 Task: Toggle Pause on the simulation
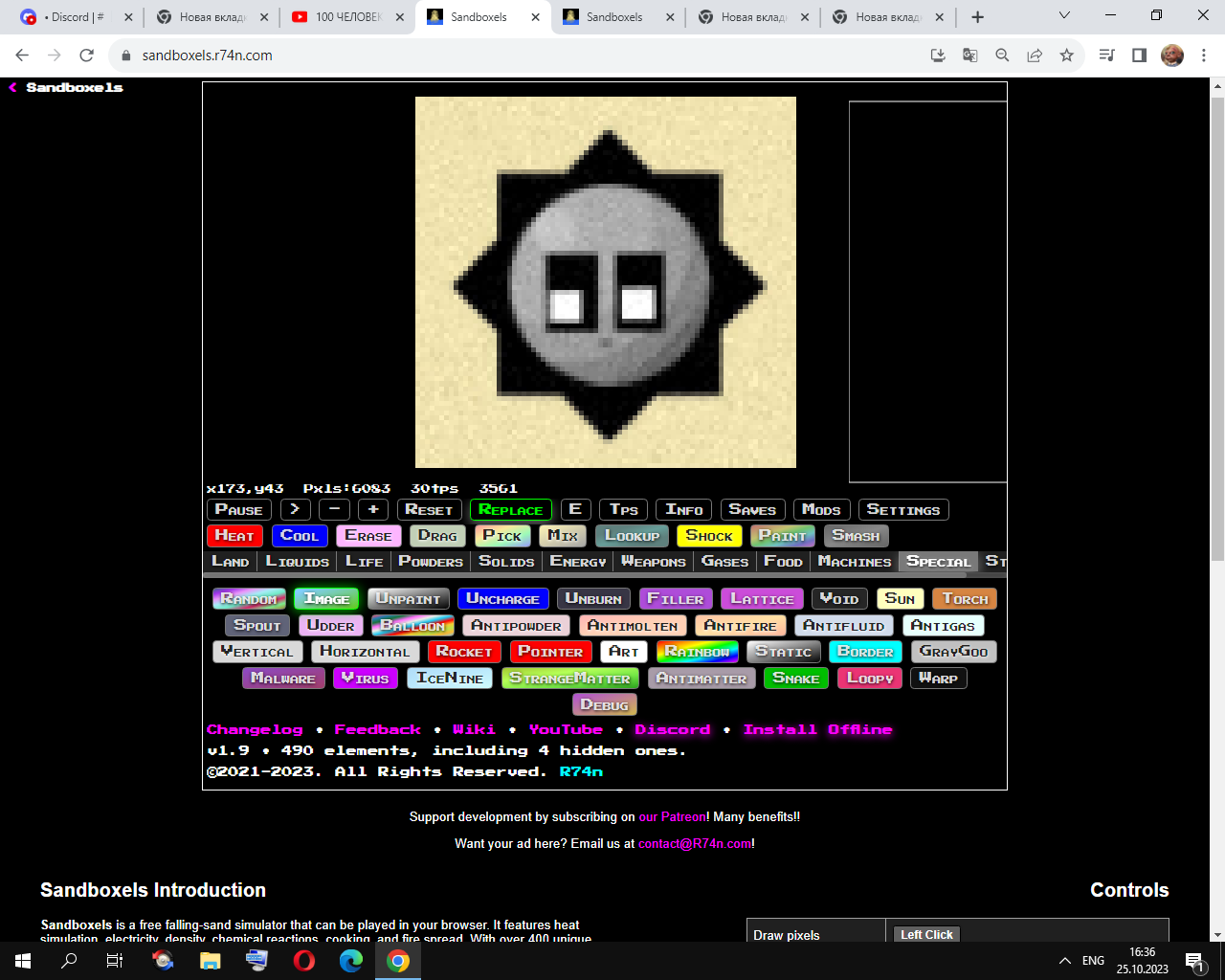(x=237, y=509)
